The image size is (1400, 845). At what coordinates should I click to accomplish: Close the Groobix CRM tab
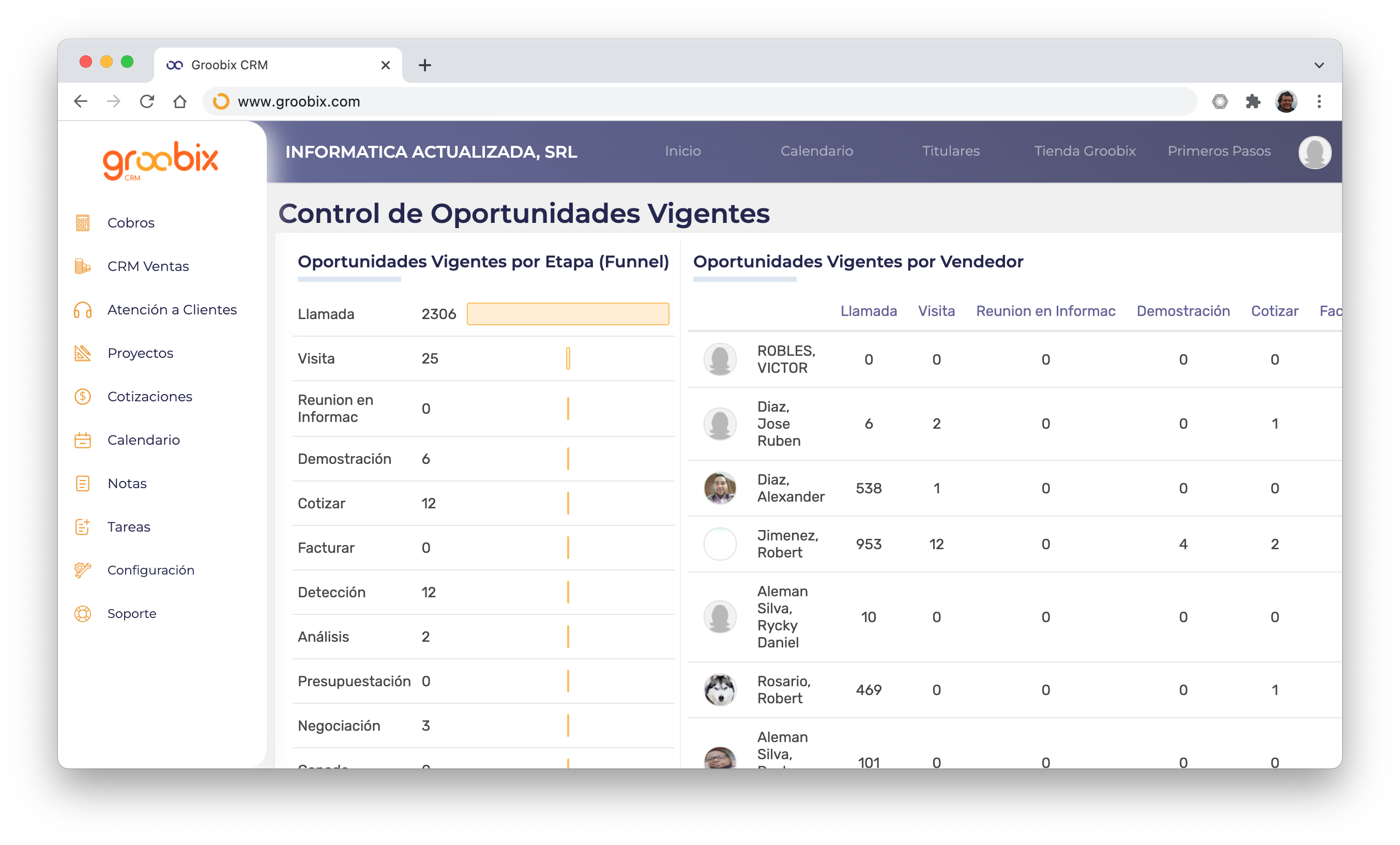coord(385,65)
